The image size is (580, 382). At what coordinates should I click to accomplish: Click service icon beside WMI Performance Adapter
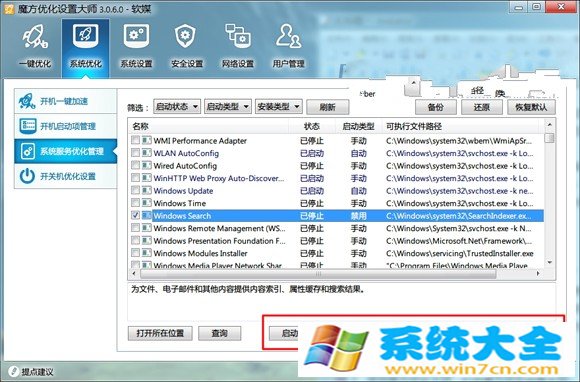coord(146,140)
